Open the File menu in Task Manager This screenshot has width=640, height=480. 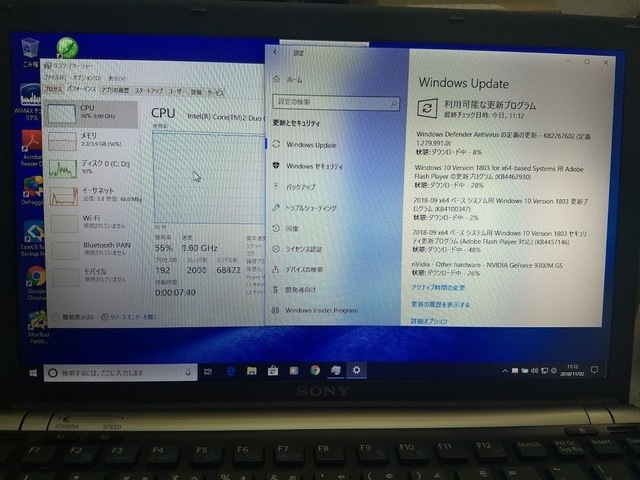click(x=55, y=77)
